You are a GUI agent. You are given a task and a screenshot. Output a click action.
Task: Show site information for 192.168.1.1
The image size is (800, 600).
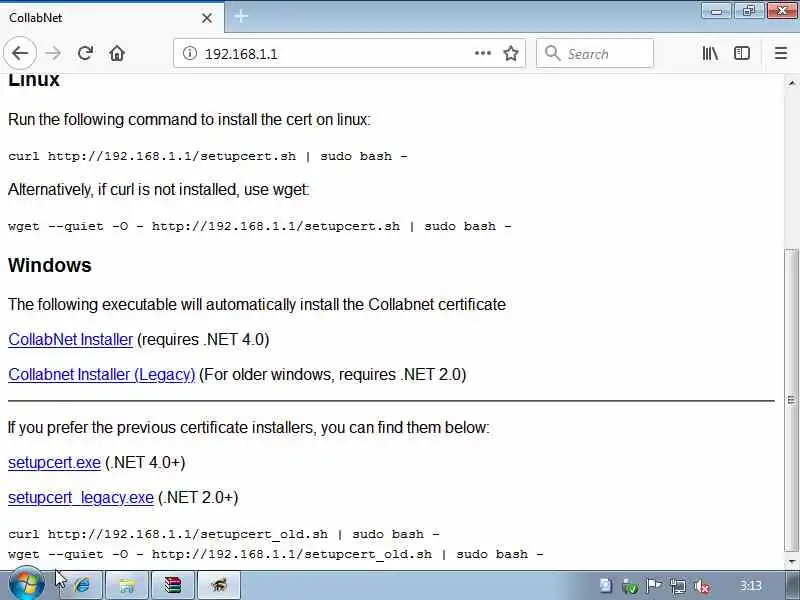click(190, 53)
